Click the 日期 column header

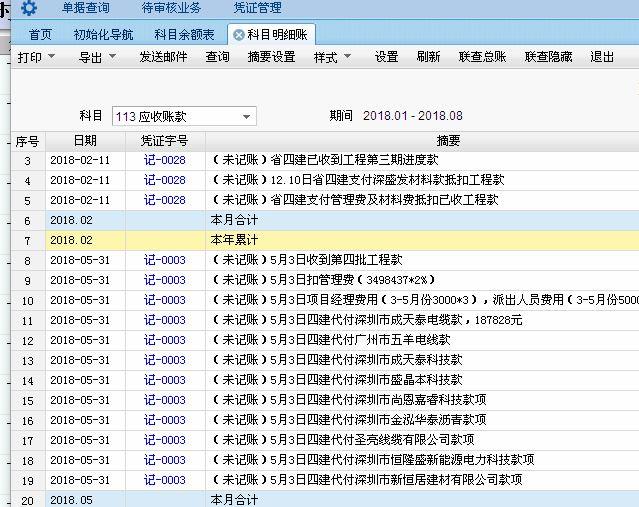point(85,141)
